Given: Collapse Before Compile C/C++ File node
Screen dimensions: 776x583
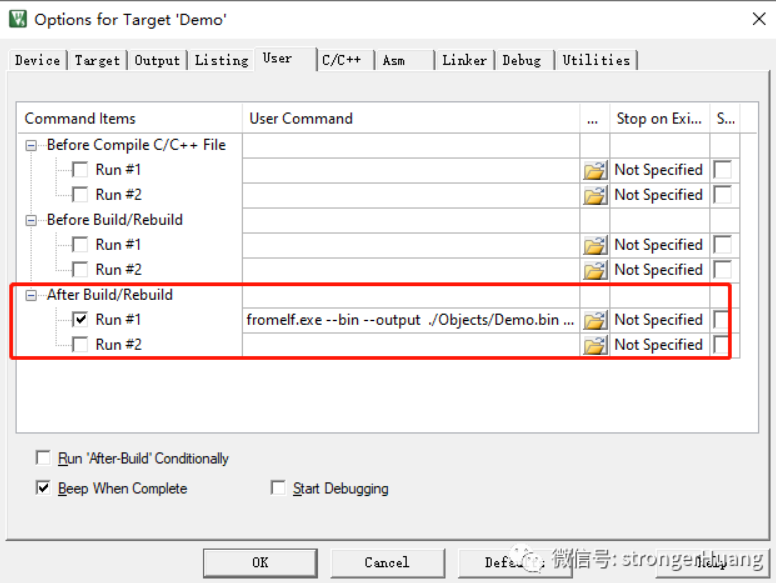Looking at the screenshot, I should coord(31,145).
